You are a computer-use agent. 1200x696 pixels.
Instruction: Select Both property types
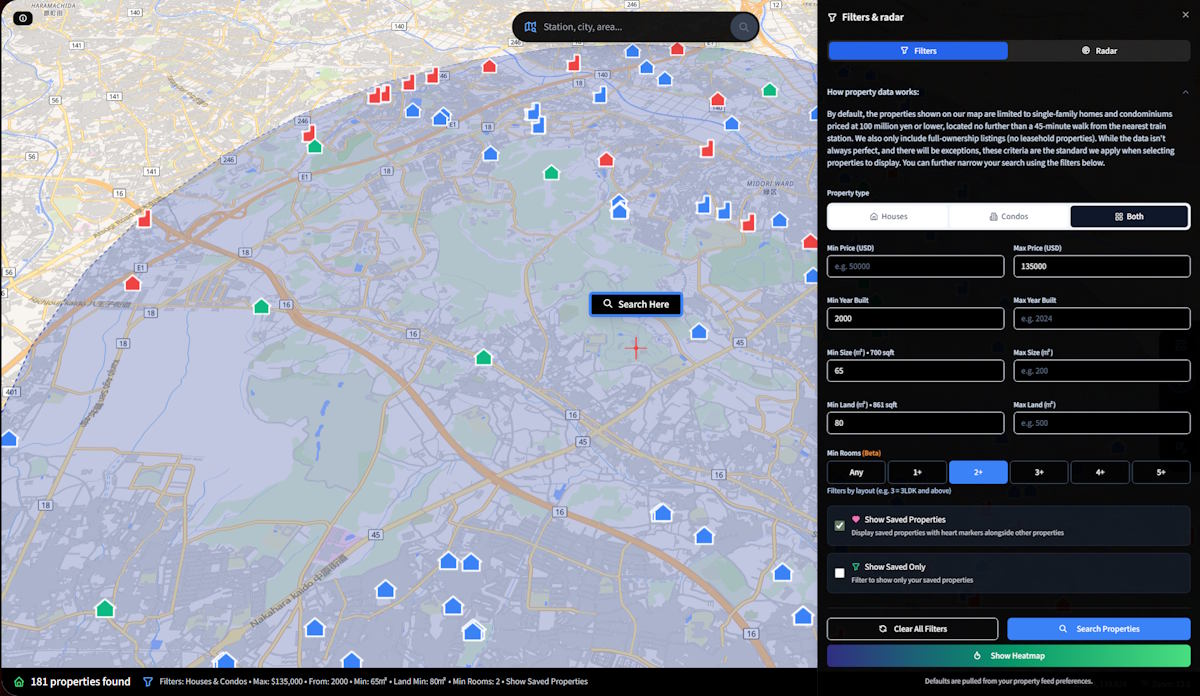1129,216
